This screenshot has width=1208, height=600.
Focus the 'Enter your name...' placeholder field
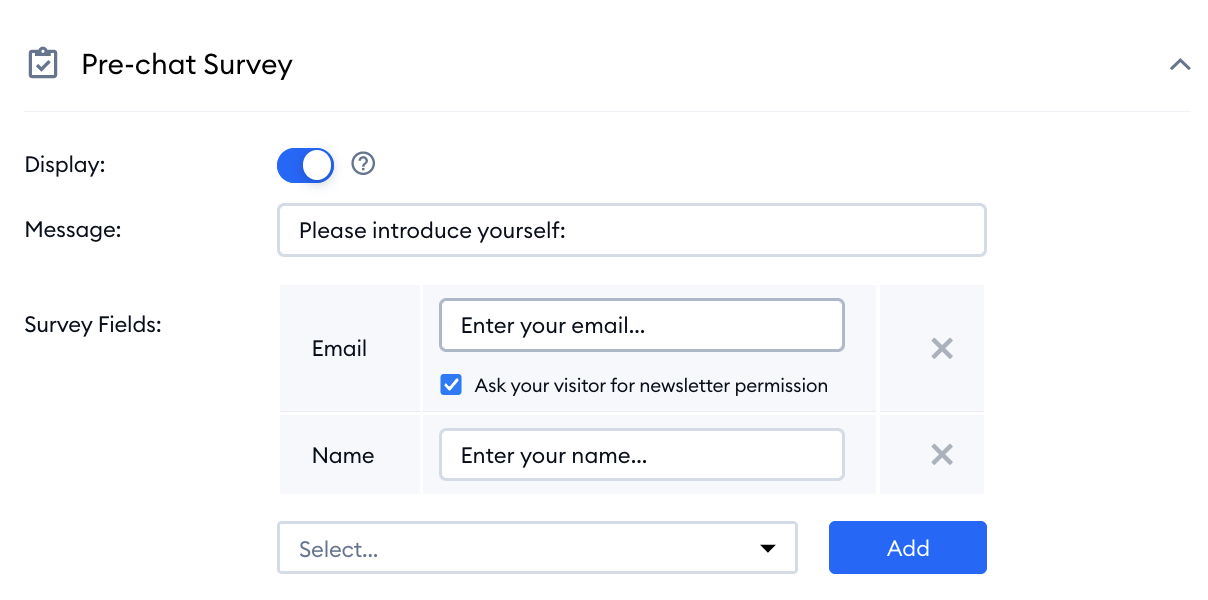click(x=642, y=455)
